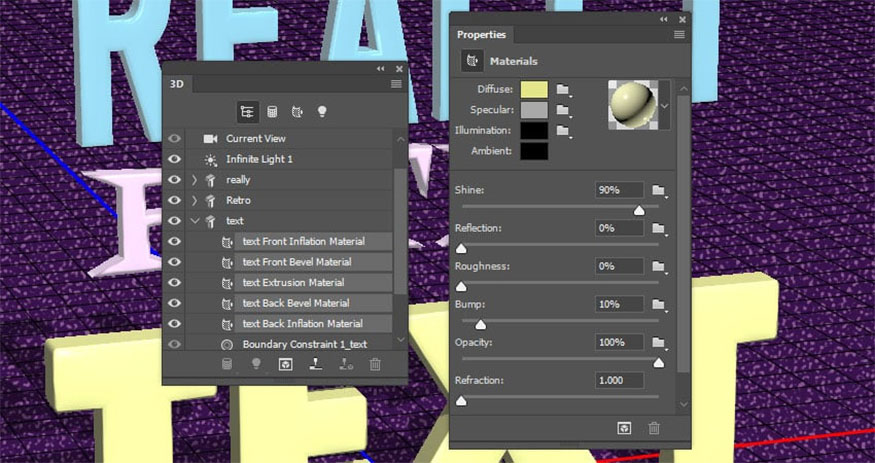The height and width of the screenshot is (463, 875).
Task: Click Render icon in Properties panel footer
Action: point(624,428)
